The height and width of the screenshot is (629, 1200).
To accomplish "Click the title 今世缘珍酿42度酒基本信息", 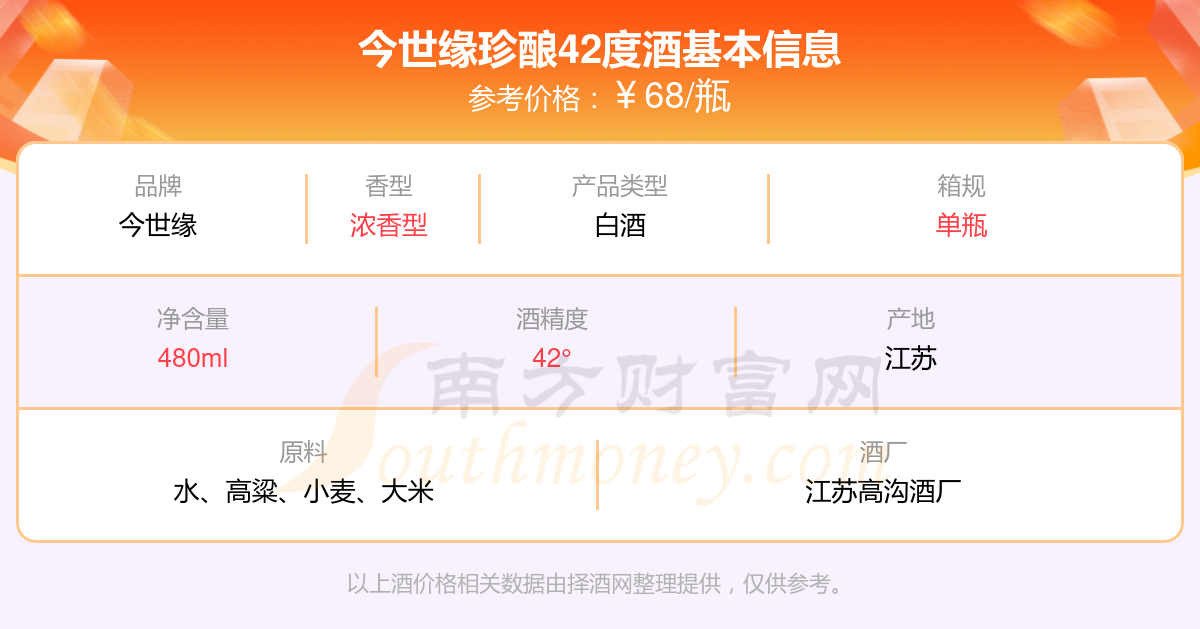I will [600, 49].
